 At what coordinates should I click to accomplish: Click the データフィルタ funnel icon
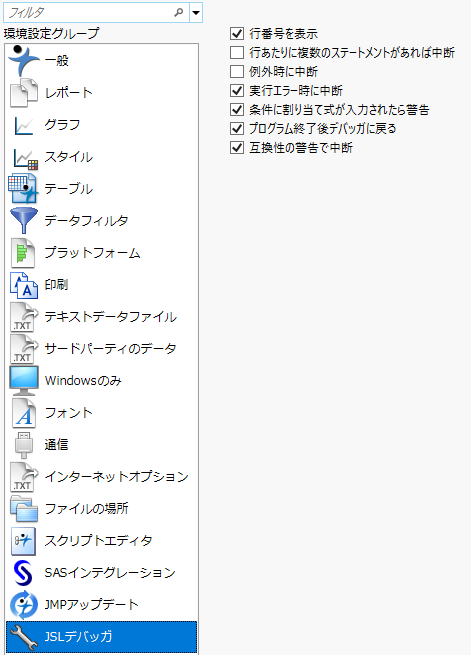click(x=24, y=221)
